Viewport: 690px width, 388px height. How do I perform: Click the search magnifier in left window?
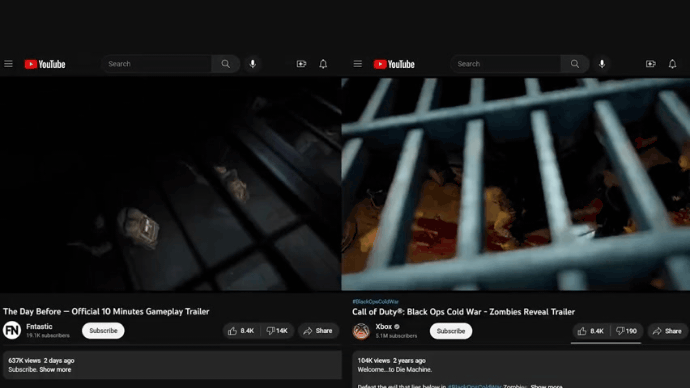[x=226, y=64]
